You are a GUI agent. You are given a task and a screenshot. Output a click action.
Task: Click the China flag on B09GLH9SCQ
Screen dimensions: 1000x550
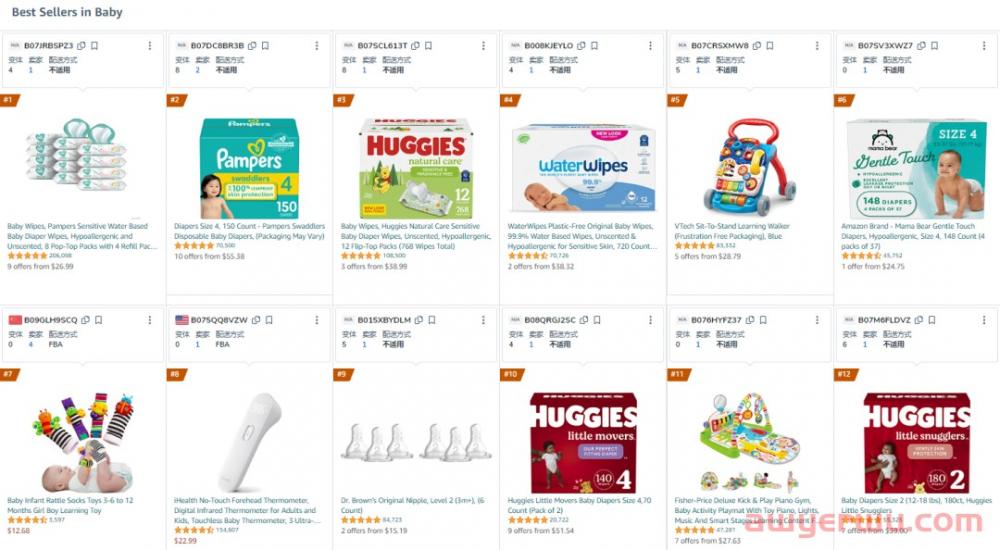click(14, 320)
